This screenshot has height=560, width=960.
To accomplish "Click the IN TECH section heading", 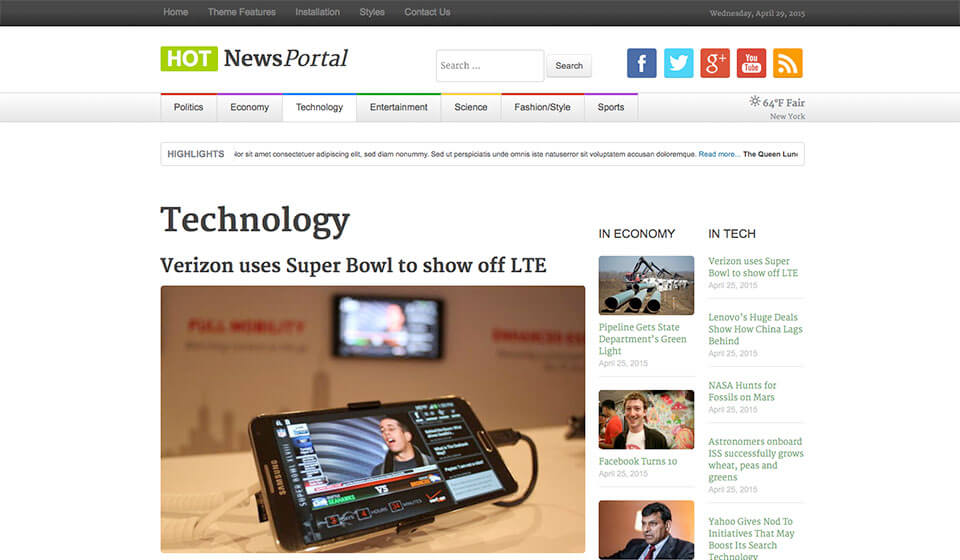I will tap(732, 234).
